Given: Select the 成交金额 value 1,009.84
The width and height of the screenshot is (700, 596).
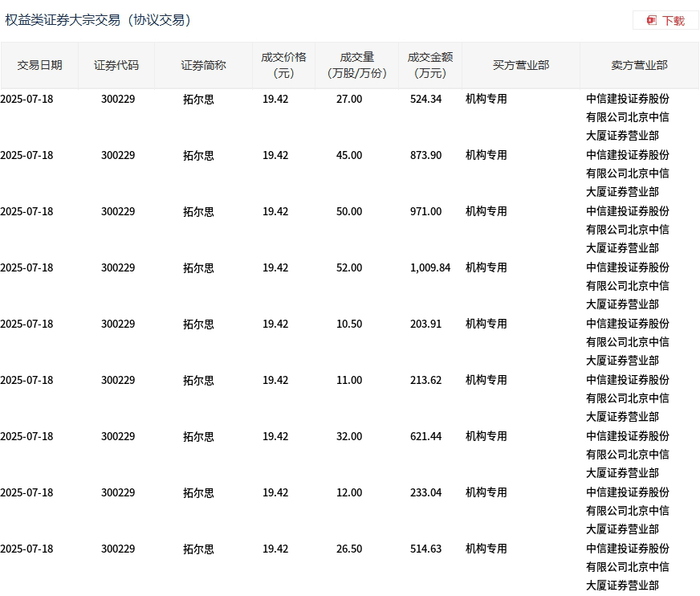Looking at the screenshot, I should tap(430, 268).
